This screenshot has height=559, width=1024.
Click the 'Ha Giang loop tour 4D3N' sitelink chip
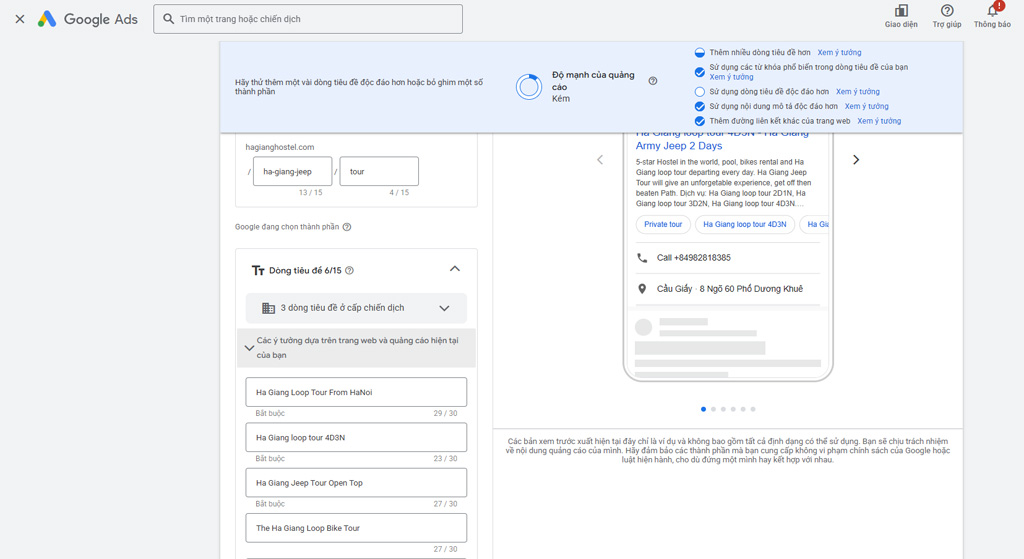(744, 224)
